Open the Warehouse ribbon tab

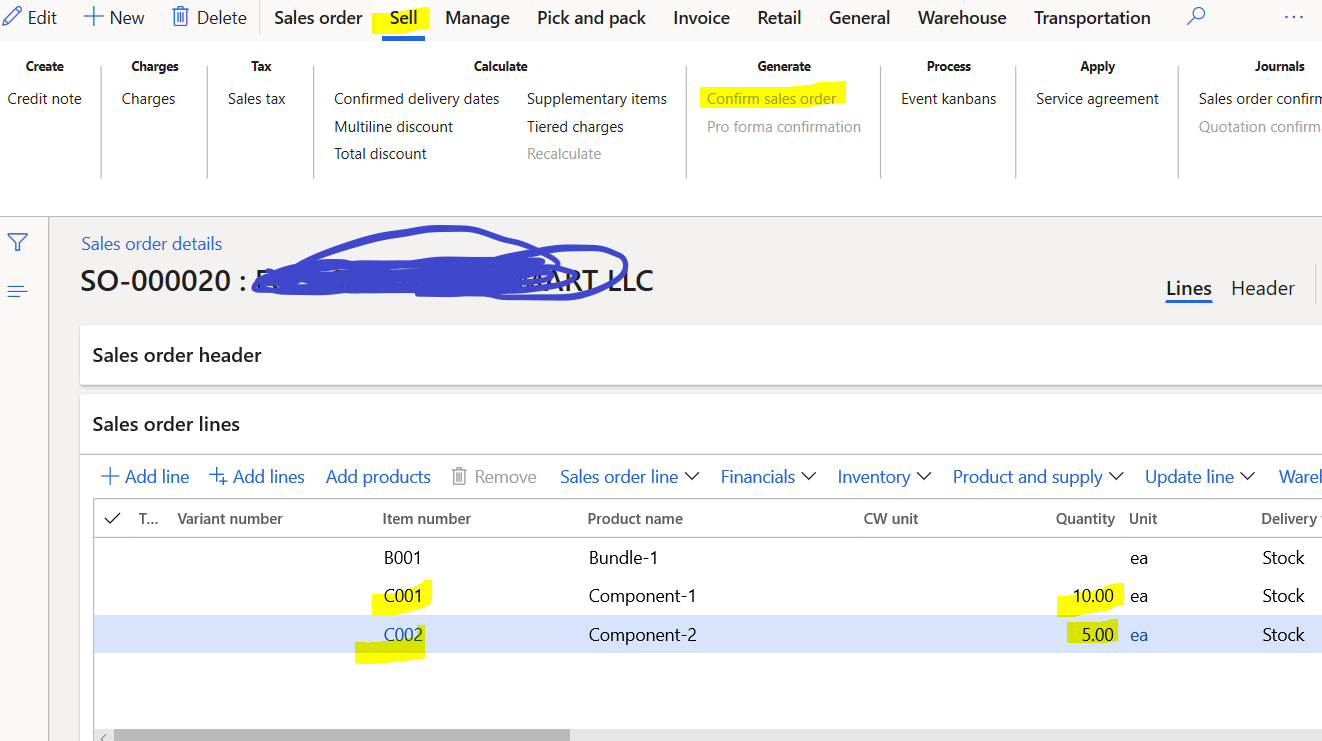[961, 17]
